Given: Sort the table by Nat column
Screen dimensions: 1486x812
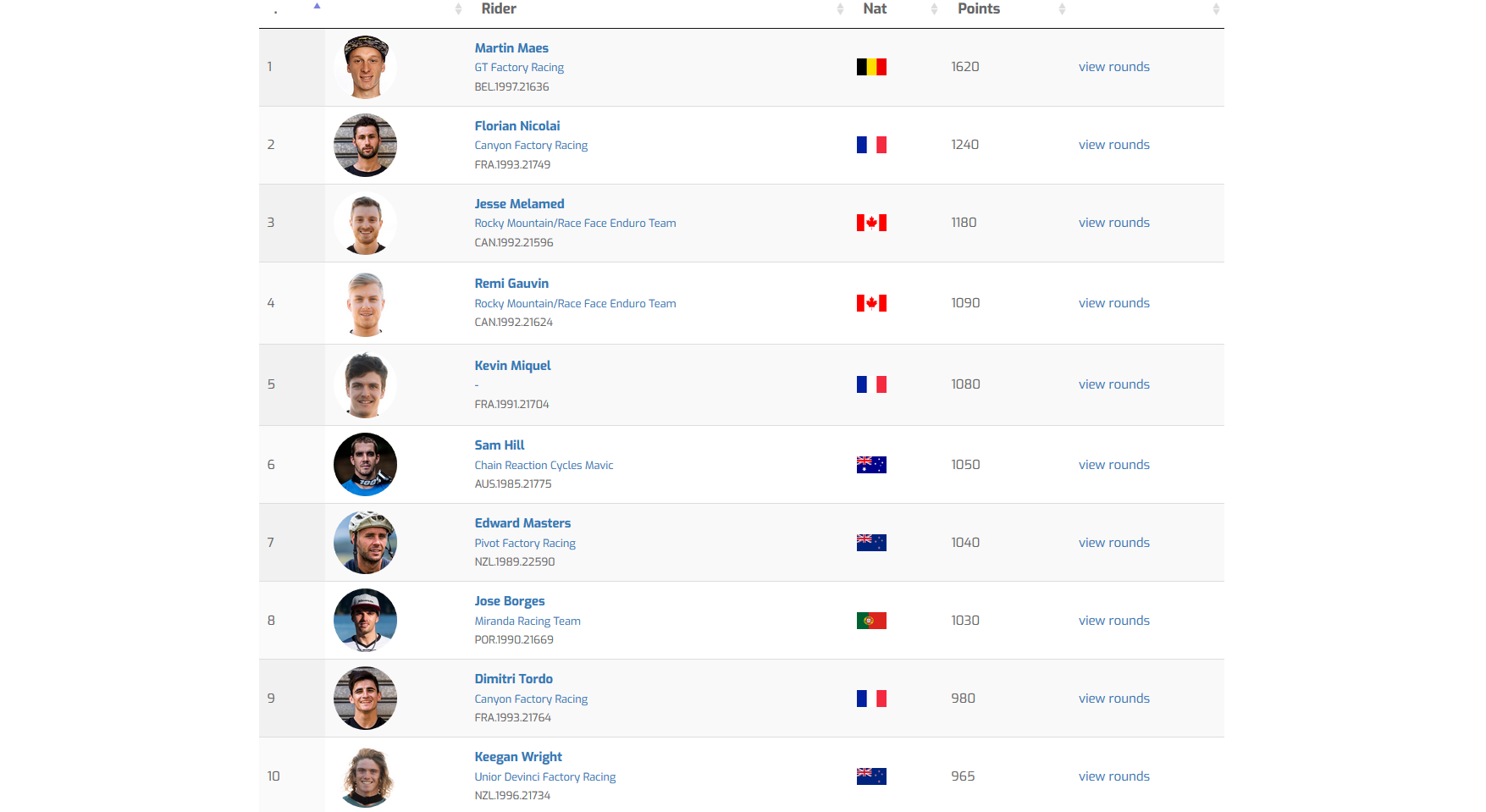Looking at the screenshot, I should (875, 8).
